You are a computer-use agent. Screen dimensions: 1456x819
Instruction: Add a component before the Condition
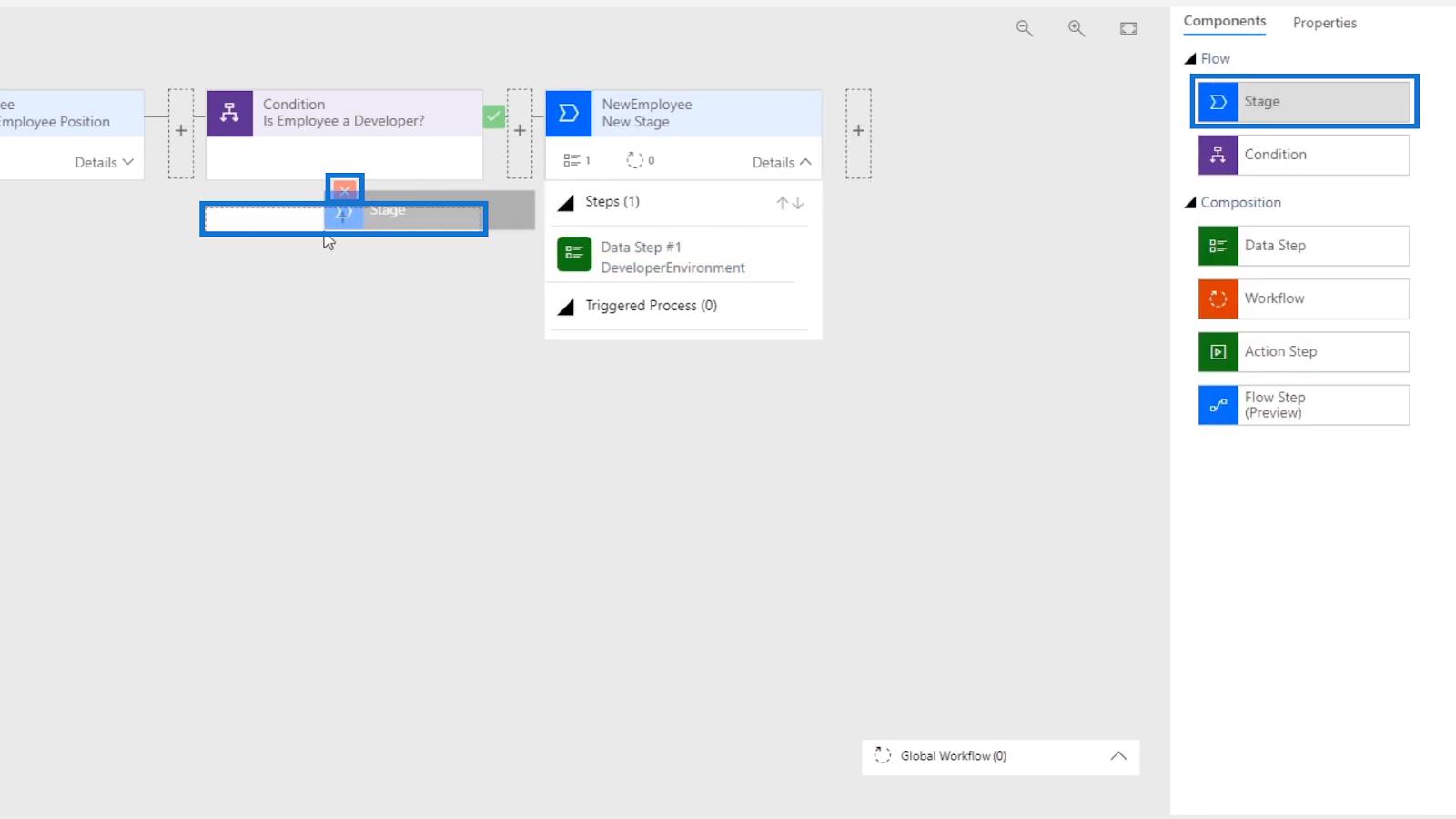[181, 133]
